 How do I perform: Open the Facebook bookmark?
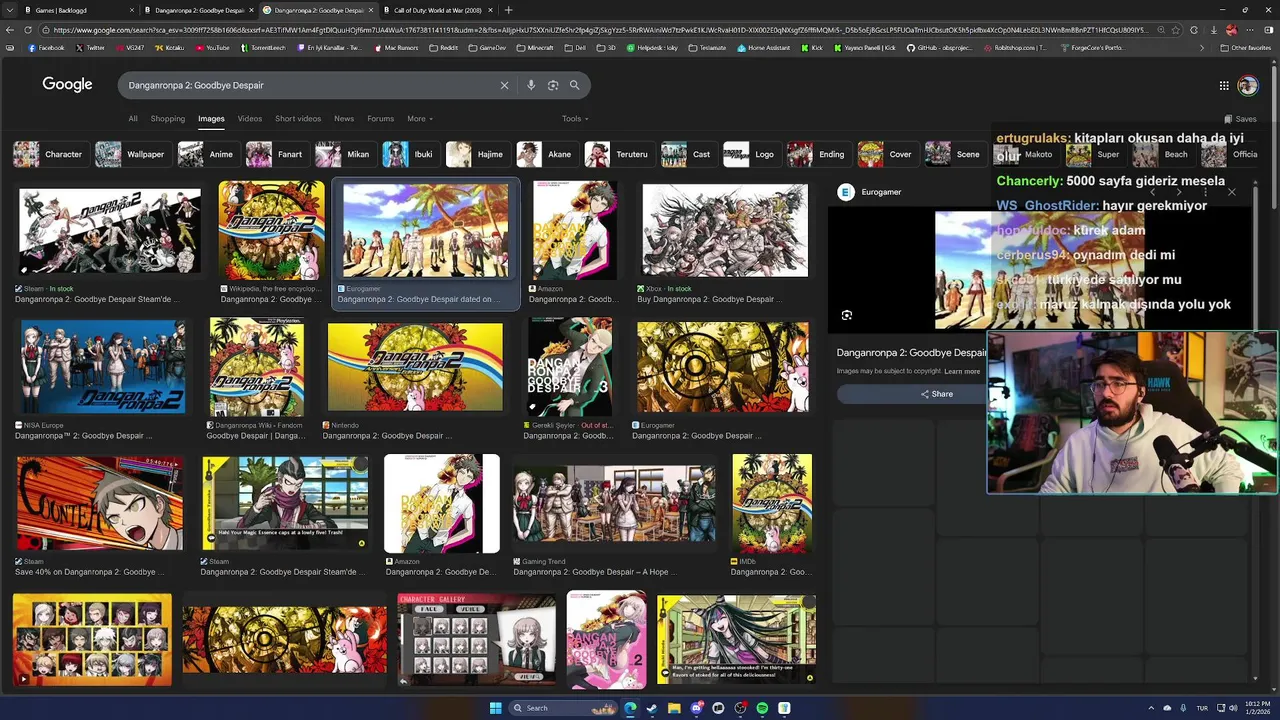tap(46, 47)
